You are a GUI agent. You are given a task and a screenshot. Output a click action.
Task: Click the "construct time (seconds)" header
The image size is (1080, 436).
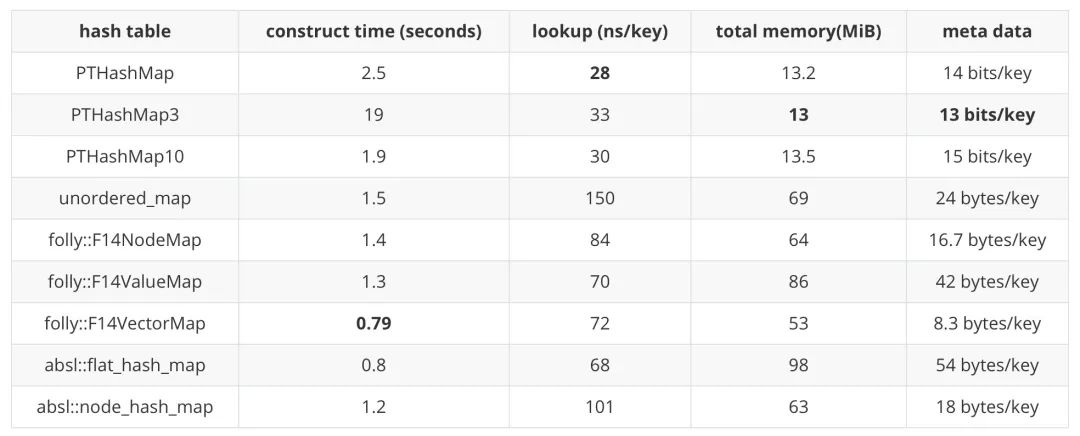pyautogui.click(x=374, y=31)
